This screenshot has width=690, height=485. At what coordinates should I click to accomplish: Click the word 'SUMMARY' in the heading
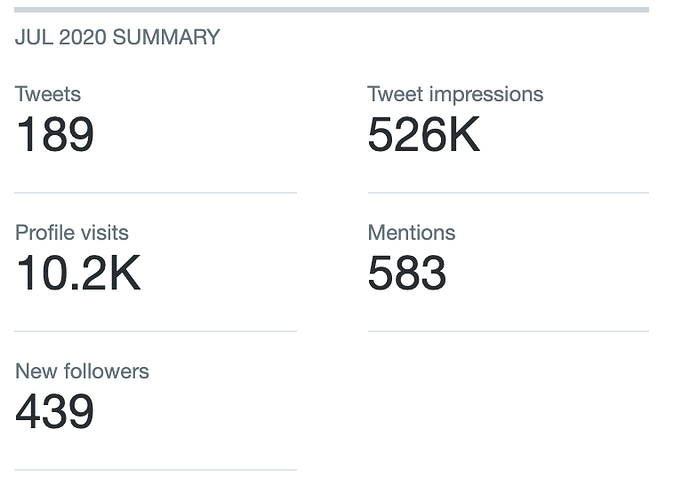(x=166, y=38)
